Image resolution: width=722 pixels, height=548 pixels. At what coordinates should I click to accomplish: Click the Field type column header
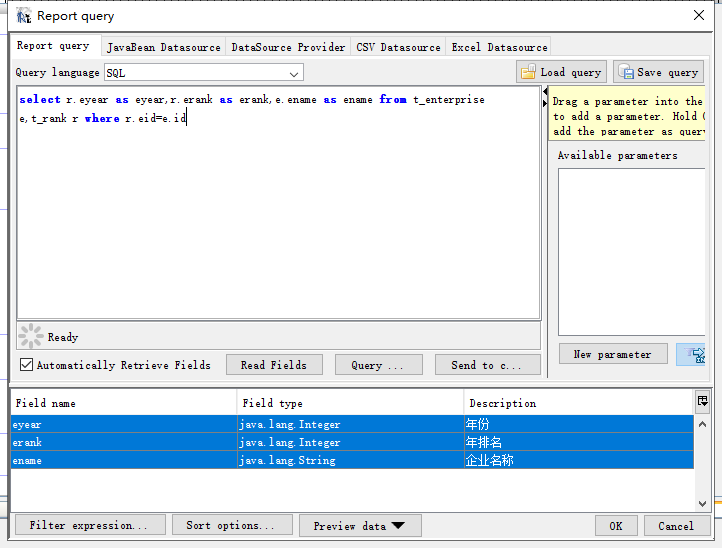click(350, 403)
